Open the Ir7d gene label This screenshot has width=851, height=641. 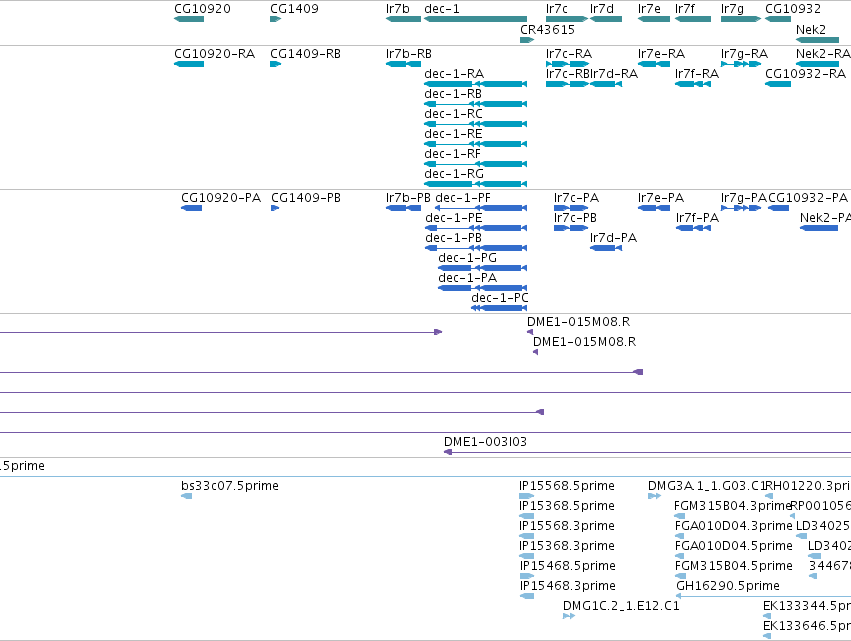click(x=601, y=9)
